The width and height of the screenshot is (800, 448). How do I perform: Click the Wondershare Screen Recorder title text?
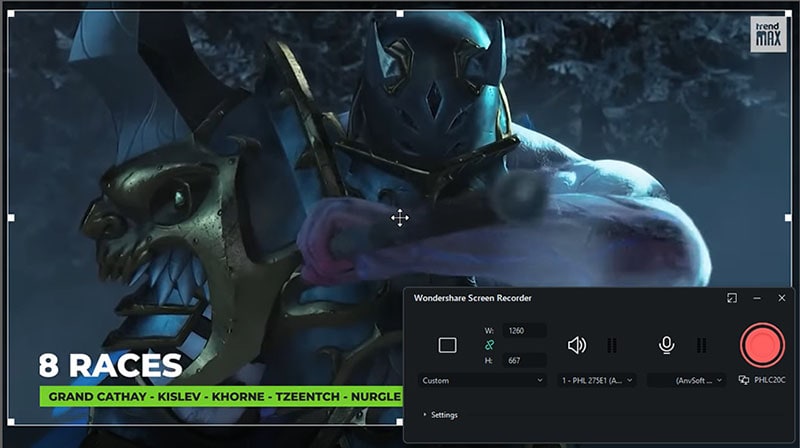coord(472,298)
